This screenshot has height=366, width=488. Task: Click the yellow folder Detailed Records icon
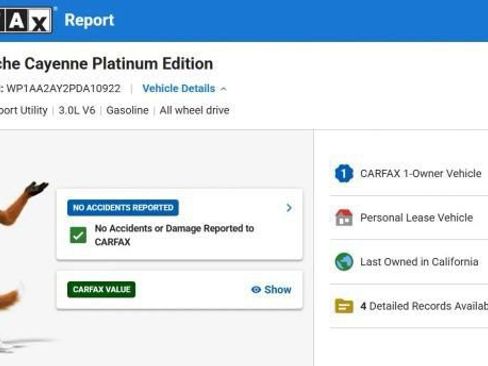click(x=344, y=306)
